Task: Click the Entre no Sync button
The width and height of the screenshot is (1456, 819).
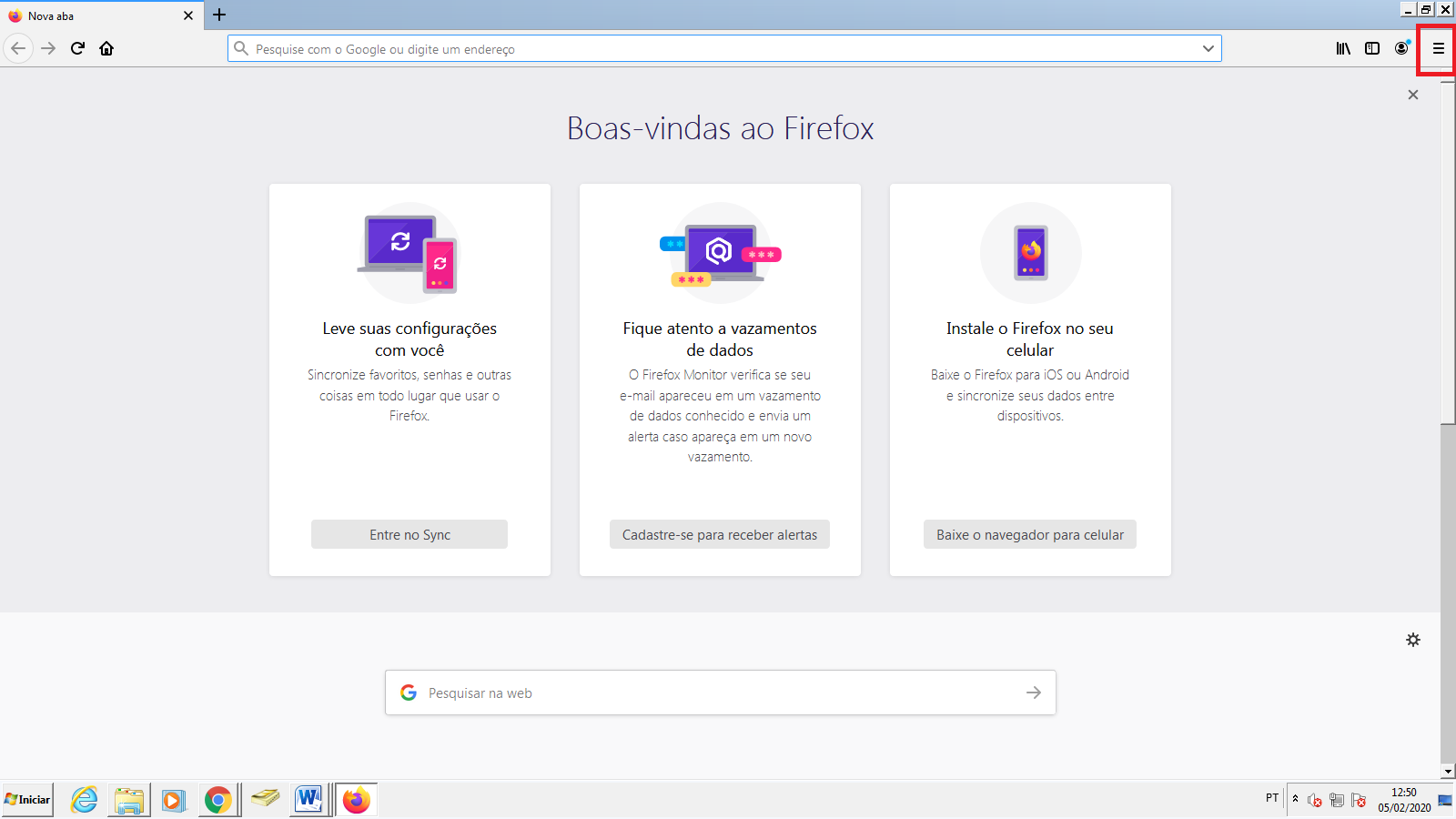Action: click(409, 534)
